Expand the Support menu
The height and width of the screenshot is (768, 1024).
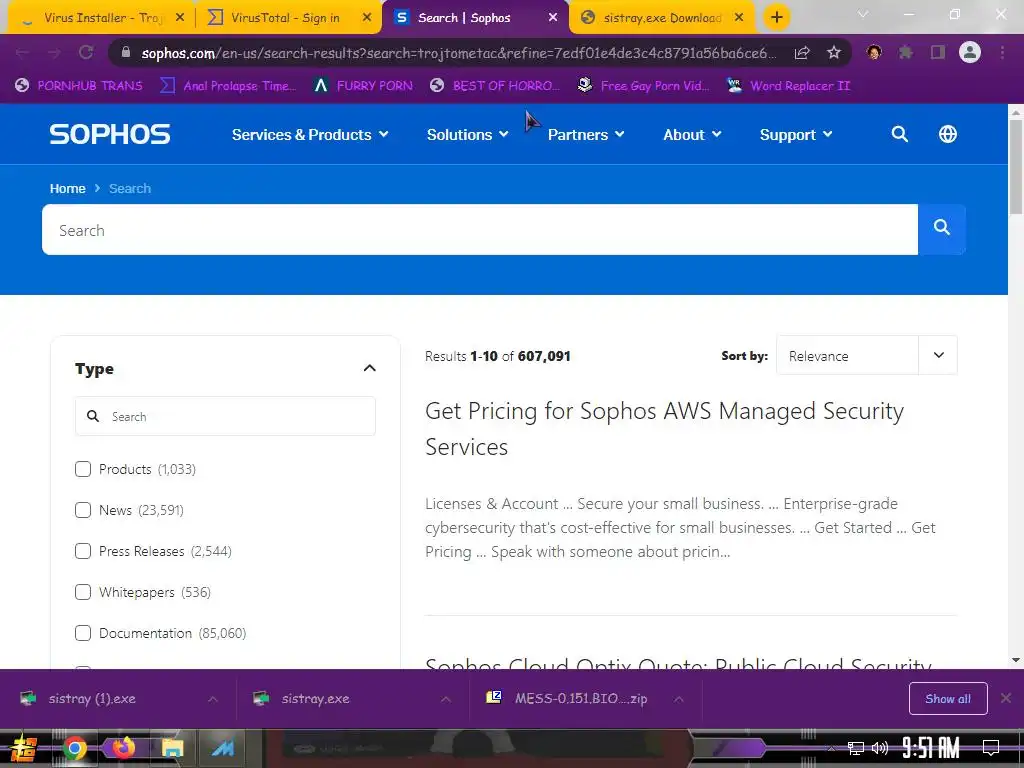(796, 135)
